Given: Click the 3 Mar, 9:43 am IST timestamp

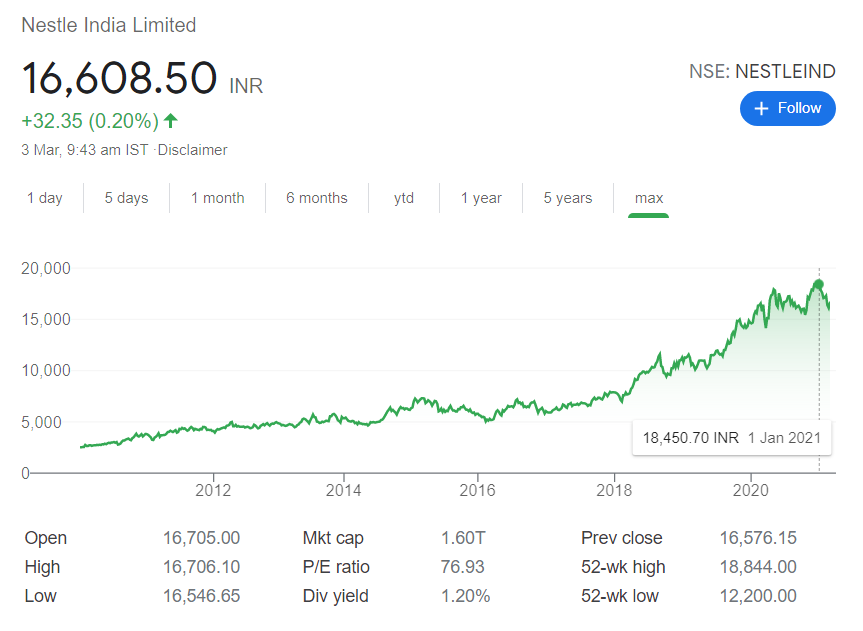Looking at the screenshot, I should pyautogui.click(x=85, y=150).
